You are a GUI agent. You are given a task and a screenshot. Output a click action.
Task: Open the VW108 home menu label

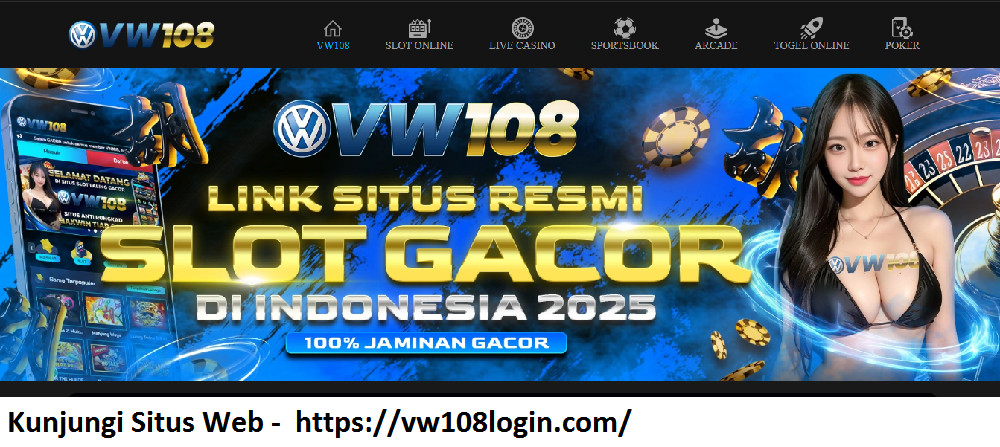click(333, 45)
